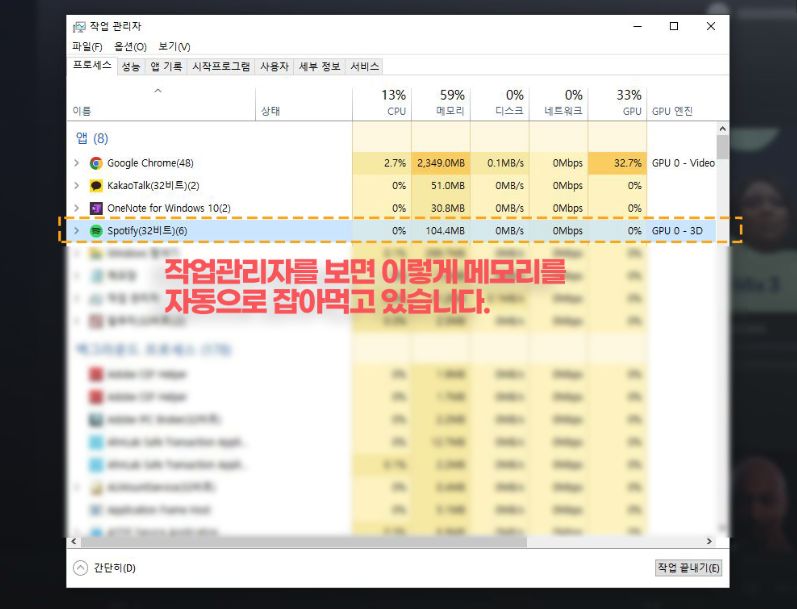Click the Spotify app icon
The image size is (797, 609).
[x=96, y=231]
